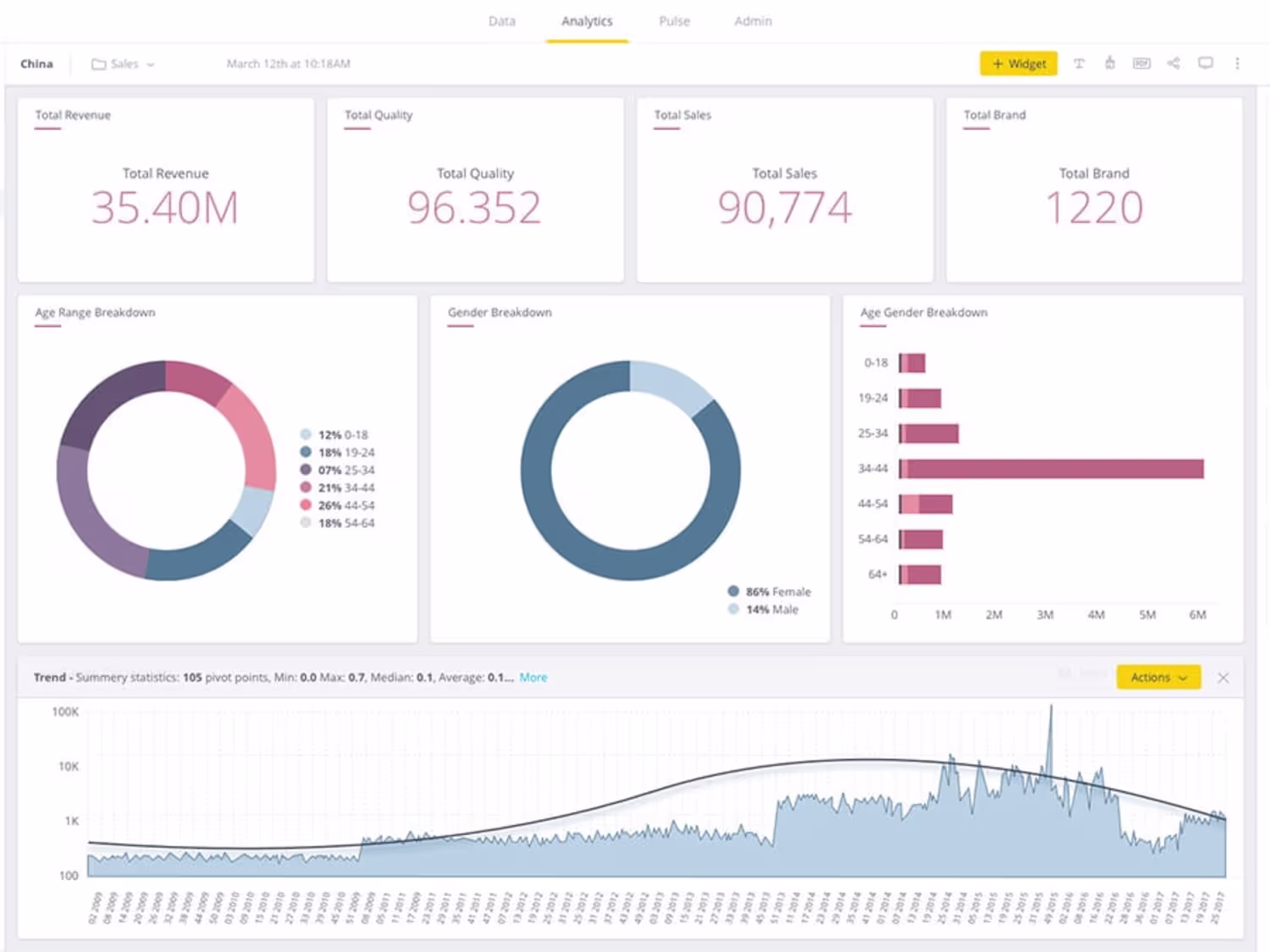Expand the Sales folder dropdown
The image size is (1270, 952).
click(x=150, y=64)
